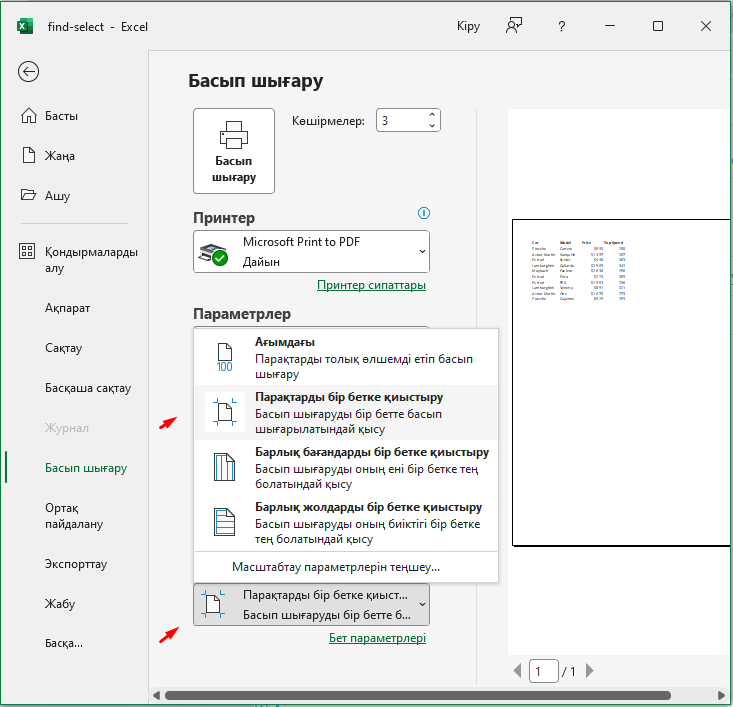Click the horizontal scrollbar at bottom
Image resolution: width=733 pixels, height=707 pixels.
coord(418,696)
